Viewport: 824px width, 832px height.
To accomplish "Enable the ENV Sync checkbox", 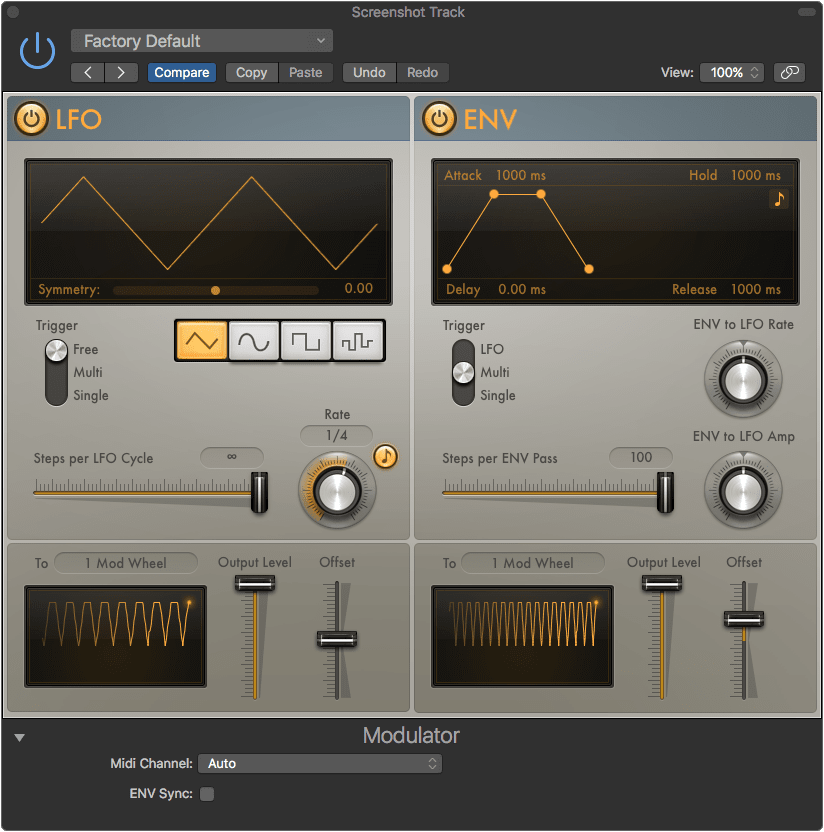I will tap(208, 794).
